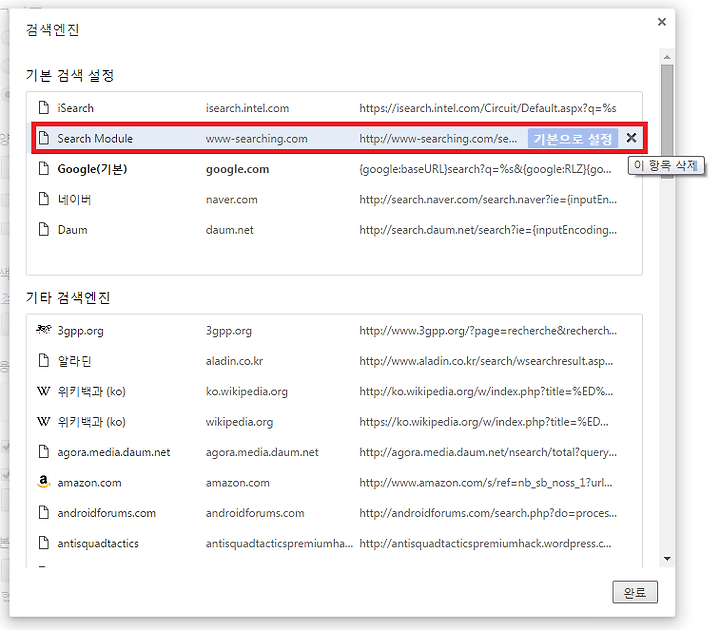Click the scrollbar down arrow
Viewport: 720px width, 630px height.
click(667, 558)
